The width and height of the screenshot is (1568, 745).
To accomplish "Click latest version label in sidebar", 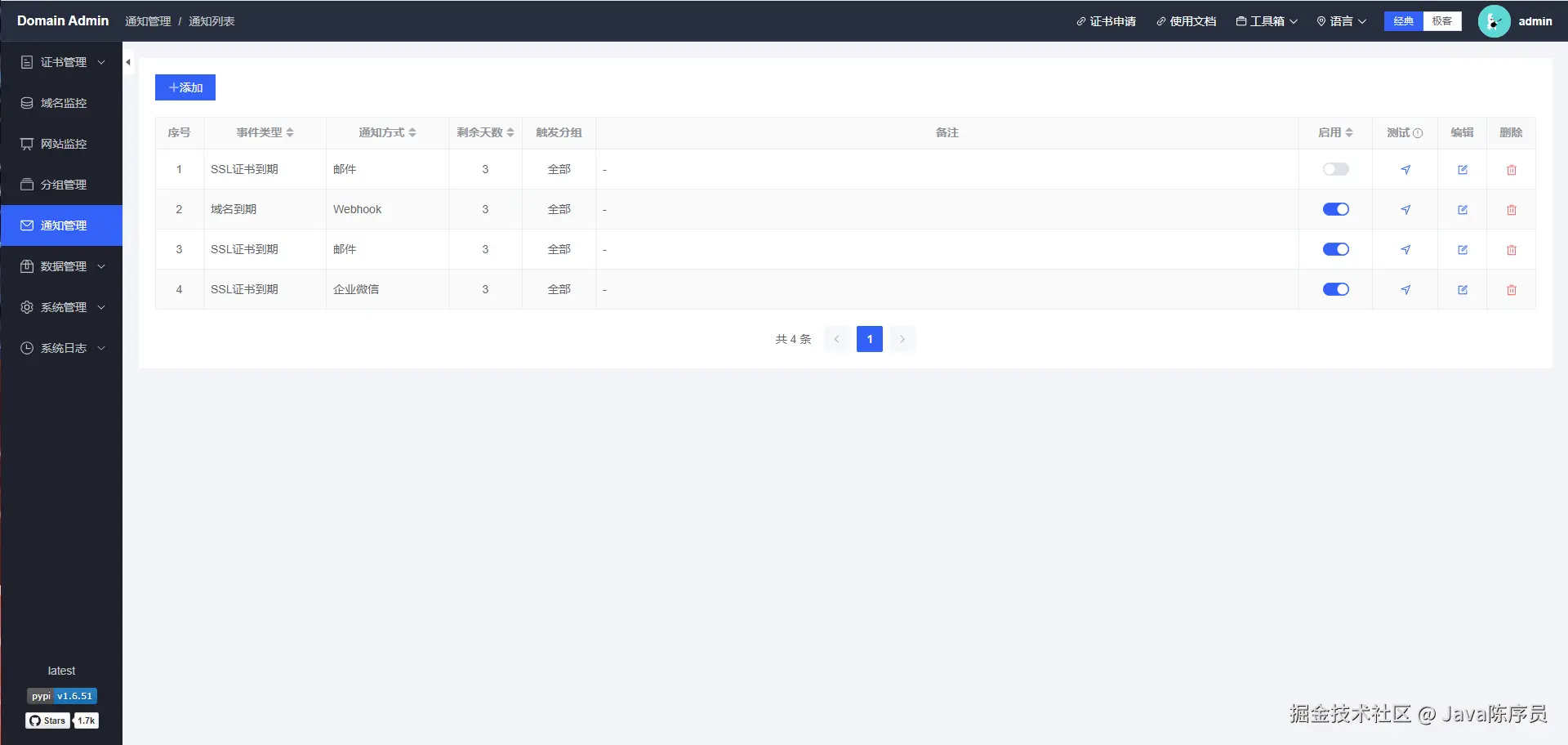I will (61, 671).
